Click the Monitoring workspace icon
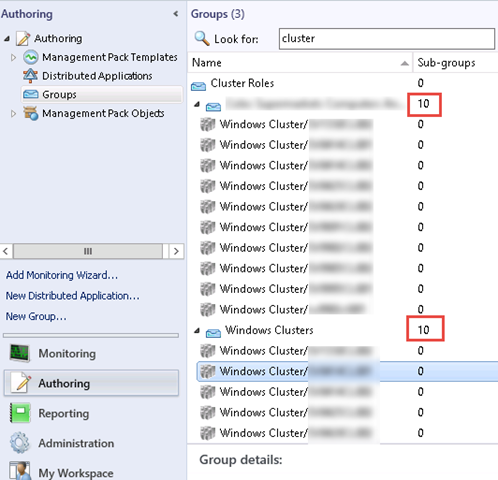The image size is (498, 480). click(x=20, y=353)
